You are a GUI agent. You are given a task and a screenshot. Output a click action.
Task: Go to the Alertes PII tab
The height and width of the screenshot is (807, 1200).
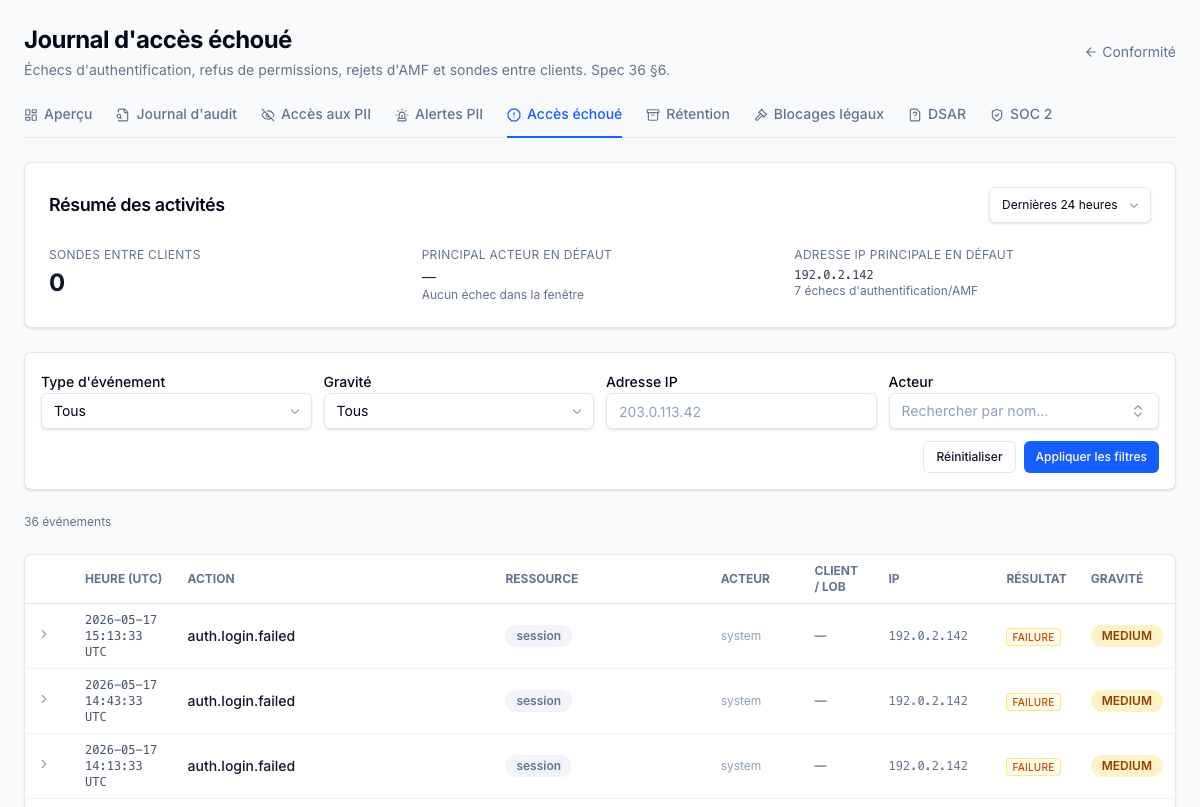tap(439, 114)
